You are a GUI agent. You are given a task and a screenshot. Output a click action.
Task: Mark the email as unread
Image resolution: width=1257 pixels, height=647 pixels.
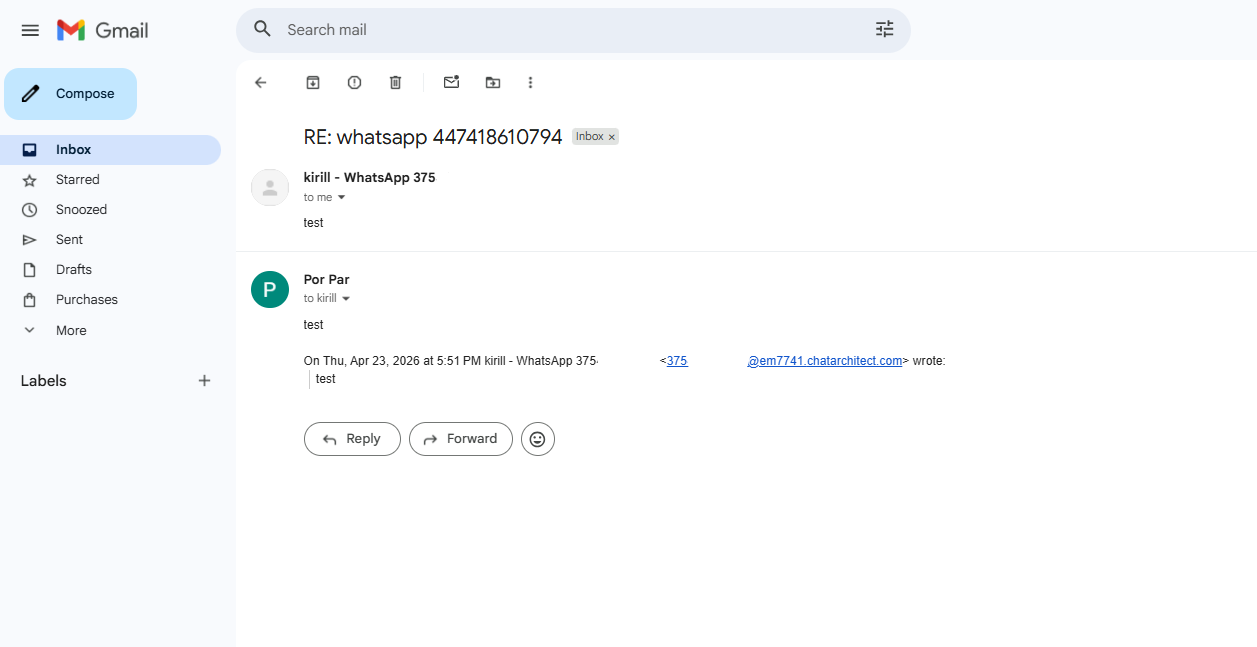tap(451, 83)
